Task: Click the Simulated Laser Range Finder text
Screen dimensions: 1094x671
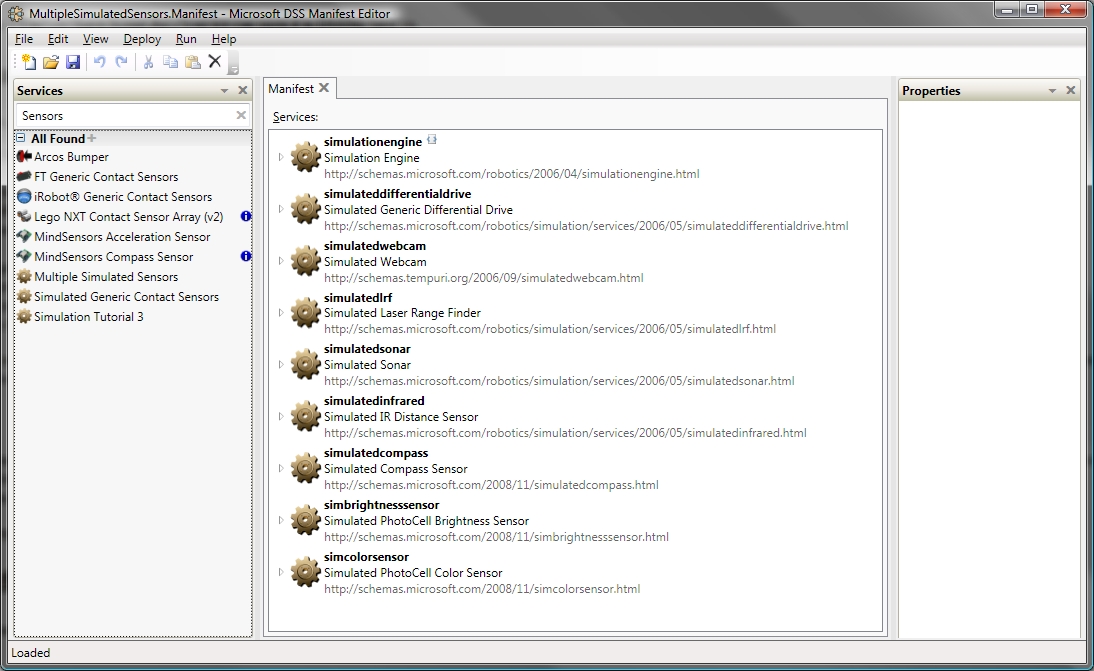Action: [x=402, y=313]
